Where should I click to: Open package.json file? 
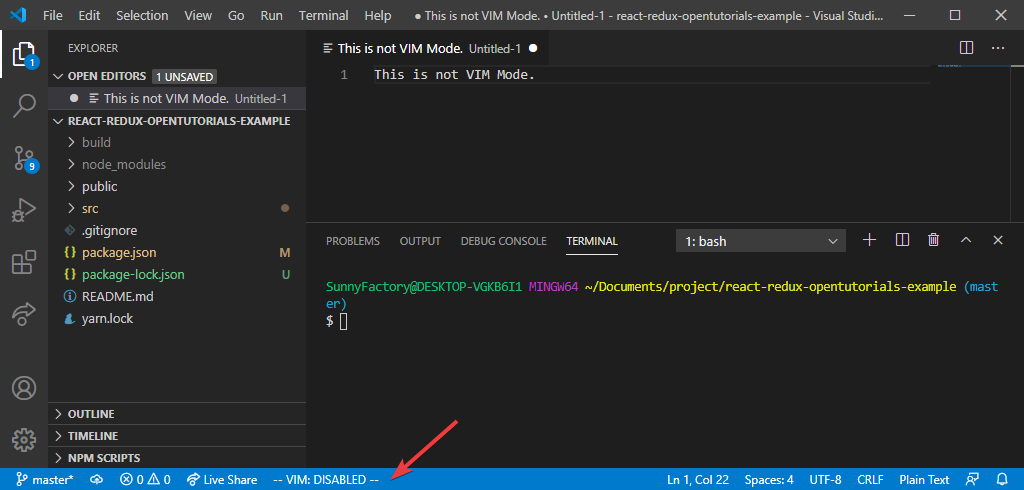(119, 252)
